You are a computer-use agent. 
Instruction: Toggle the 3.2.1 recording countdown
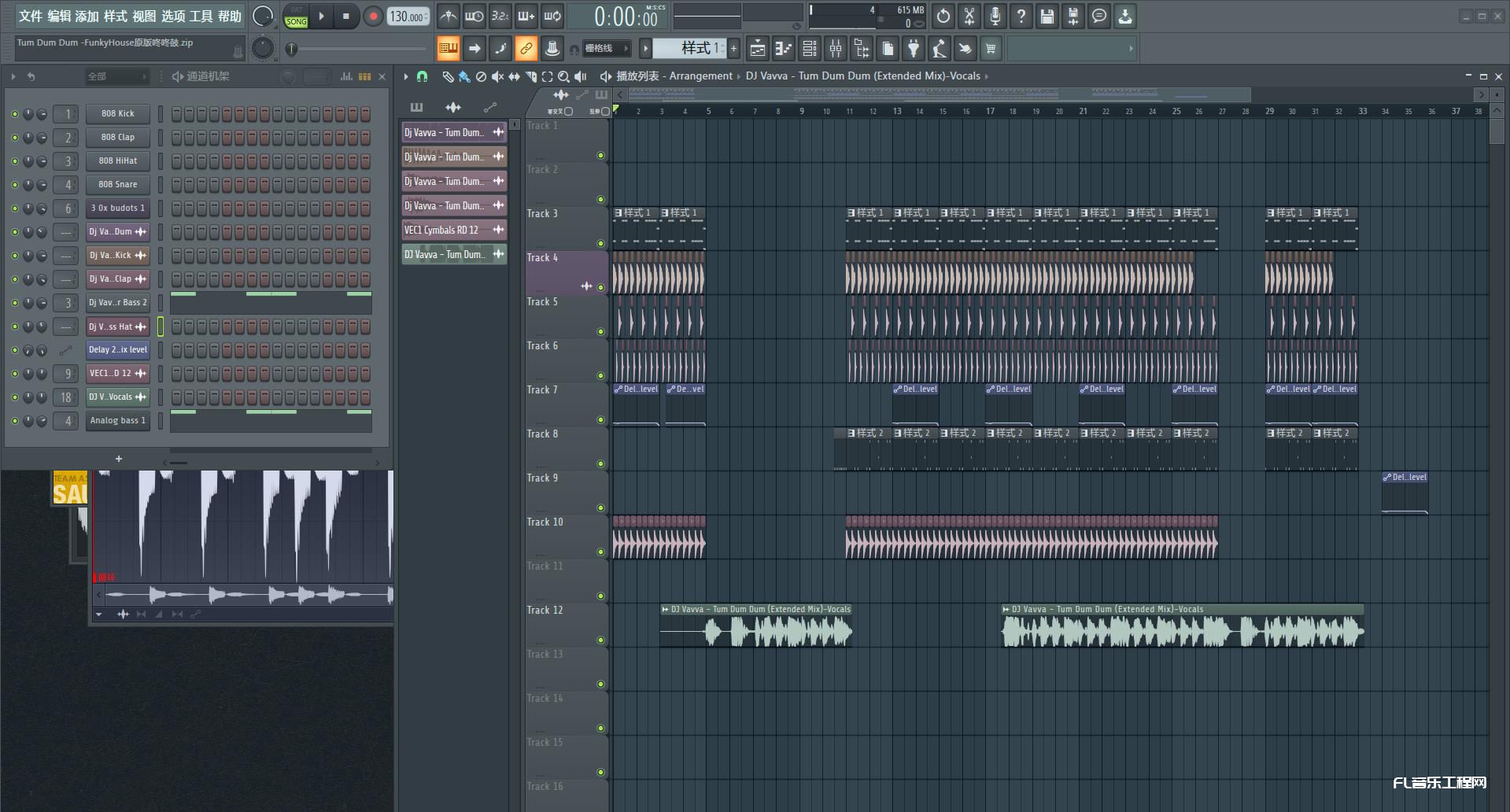[x=500, y=16]
